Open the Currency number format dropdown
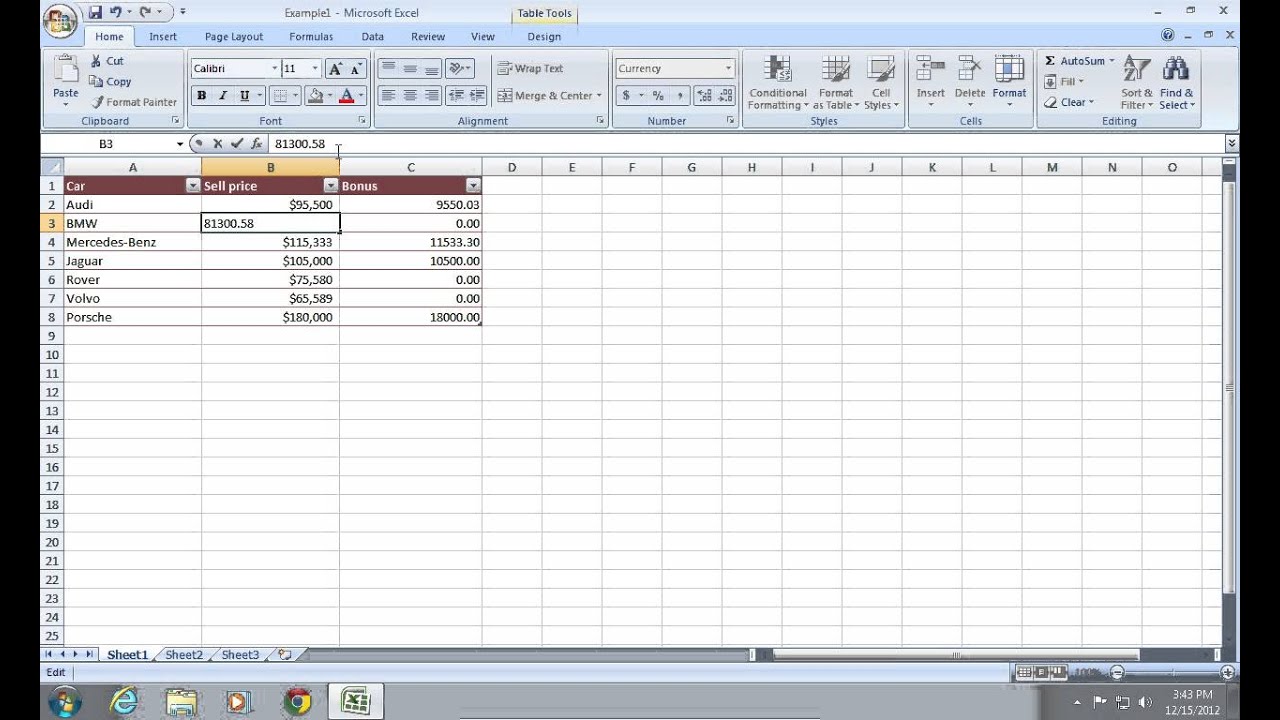Image resolution: width=1280 pixels, height=720 pixels. coord(728,68)
